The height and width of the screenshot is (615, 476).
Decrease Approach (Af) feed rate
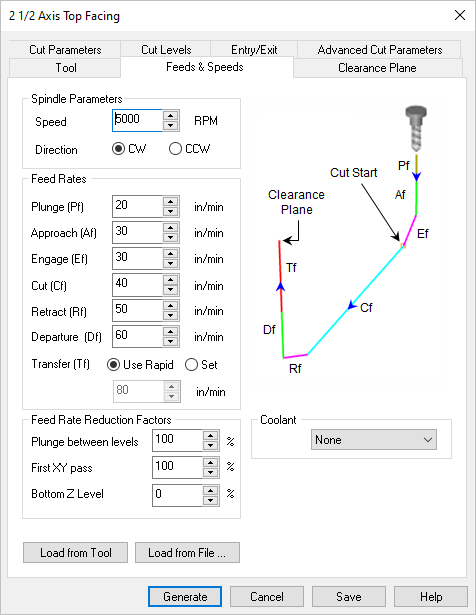tap(171, 238)
